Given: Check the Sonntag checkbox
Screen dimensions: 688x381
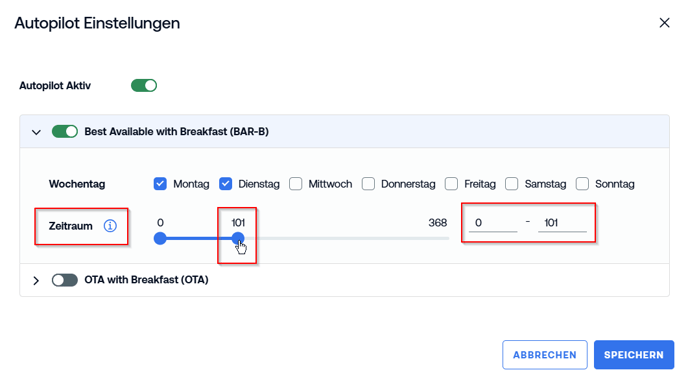Looking at the screenshot, I should click(x=582, y=183).
